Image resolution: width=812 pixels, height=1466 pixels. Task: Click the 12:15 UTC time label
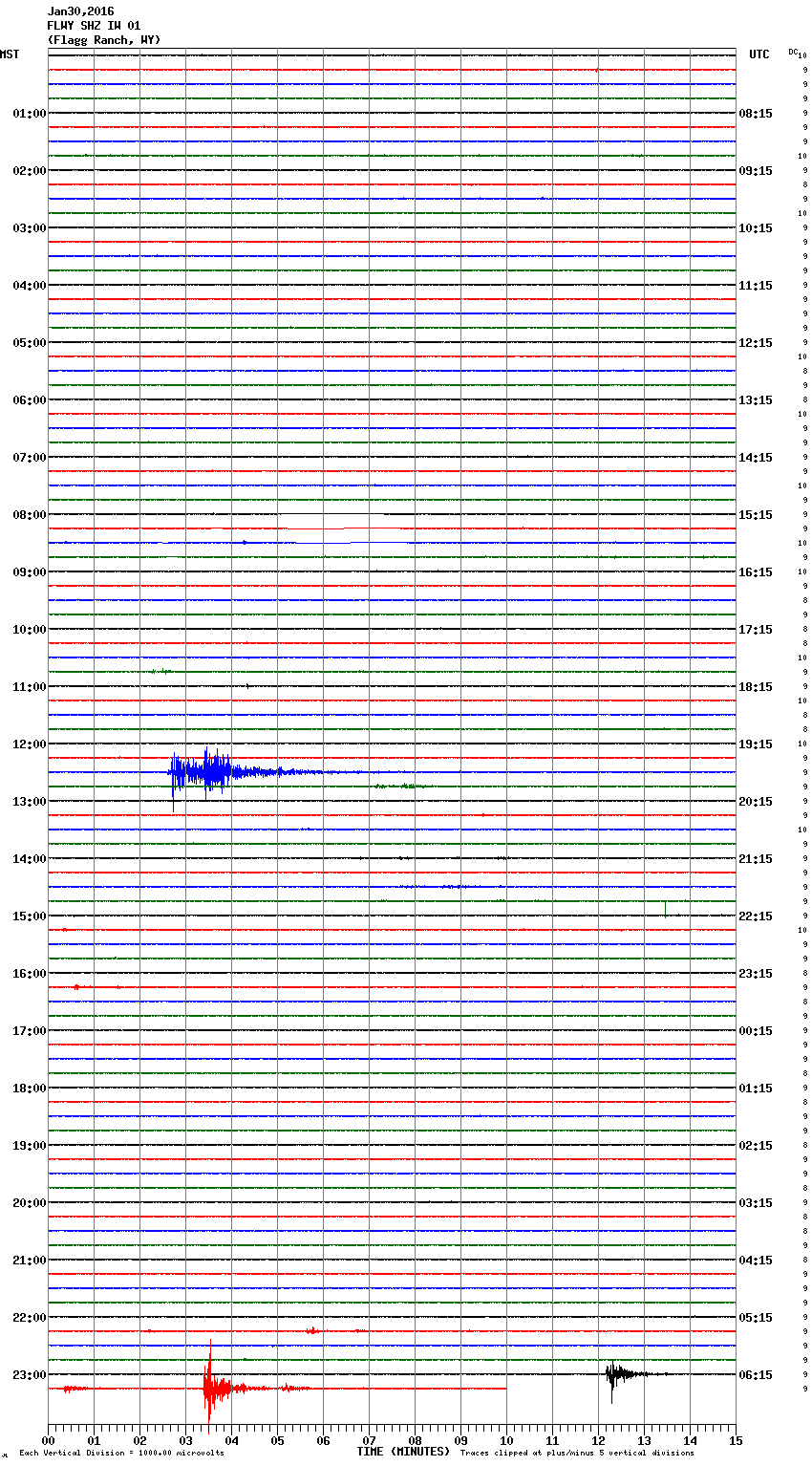(x=756, y=343)
